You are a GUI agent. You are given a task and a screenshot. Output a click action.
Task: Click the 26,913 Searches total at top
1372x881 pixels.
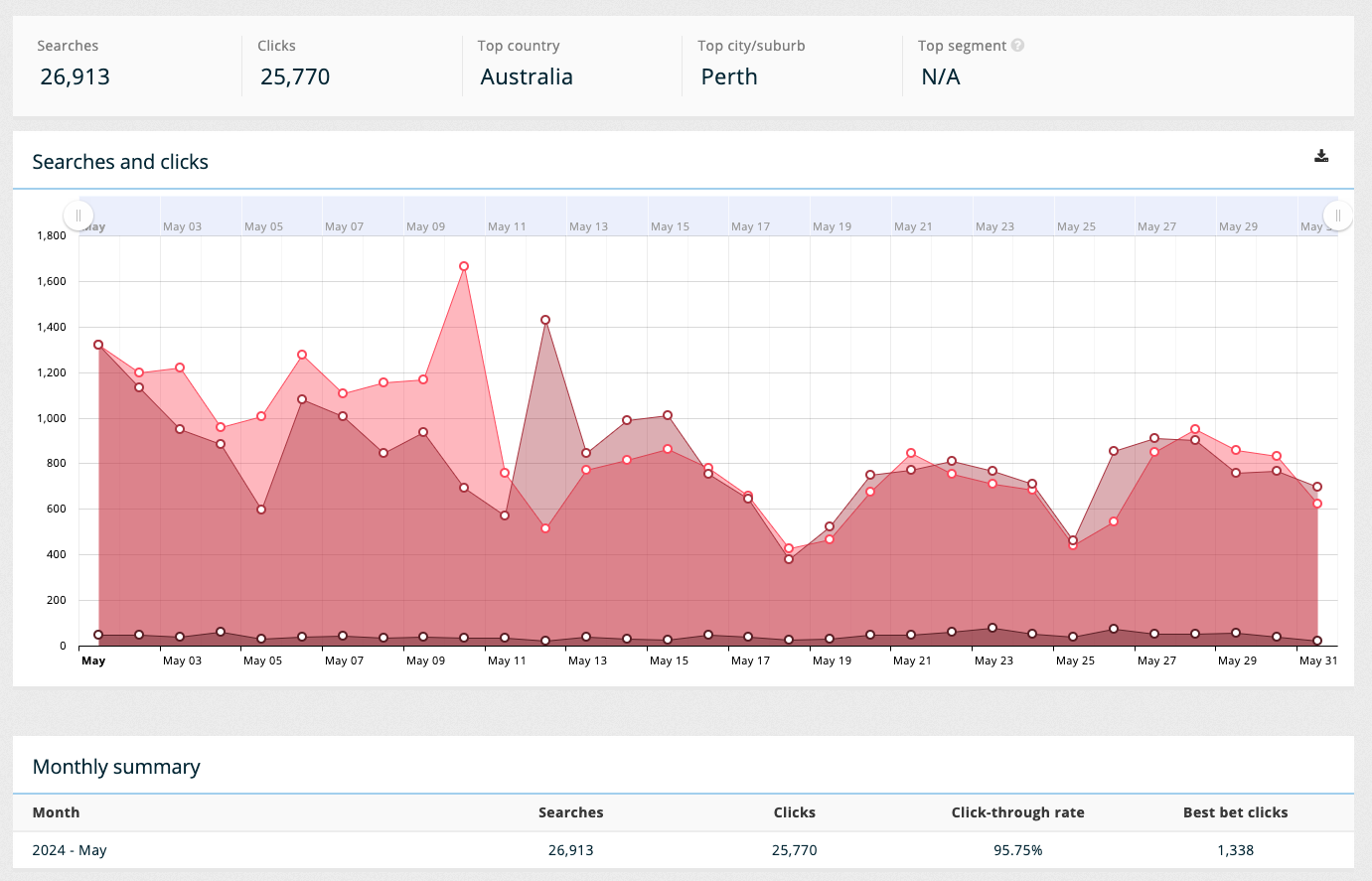[75, 76]
